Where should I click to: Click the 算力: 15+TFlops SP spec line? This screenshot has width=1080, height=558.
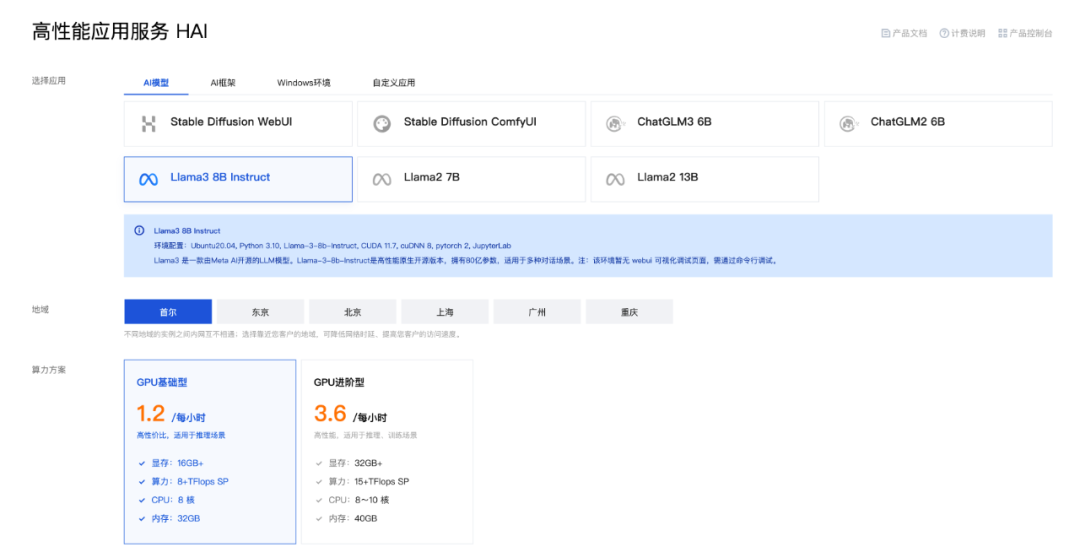pos(362,482)
